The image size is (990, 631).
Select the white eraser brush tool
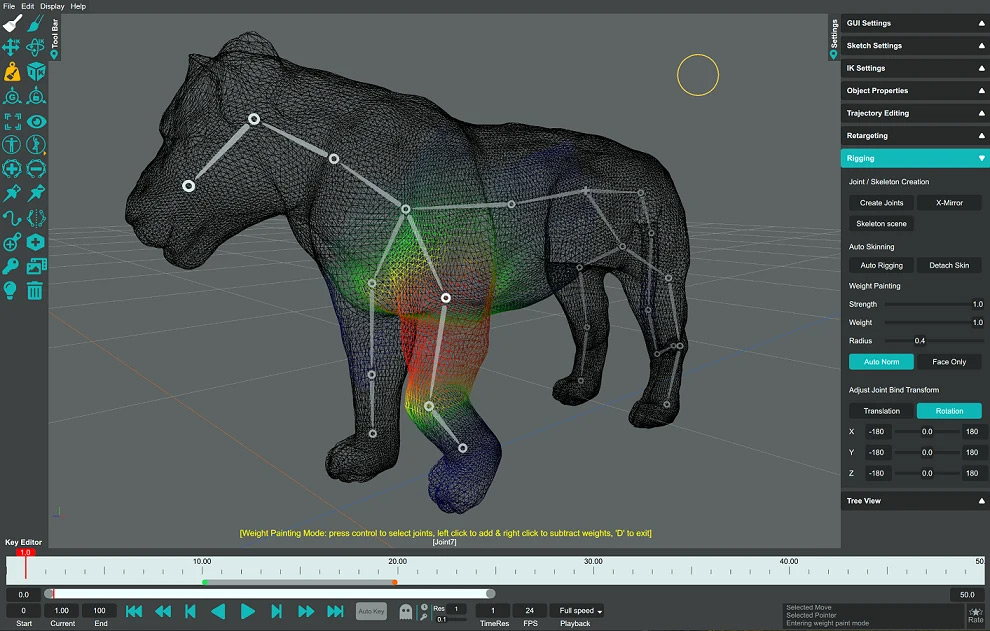[12, 23]
